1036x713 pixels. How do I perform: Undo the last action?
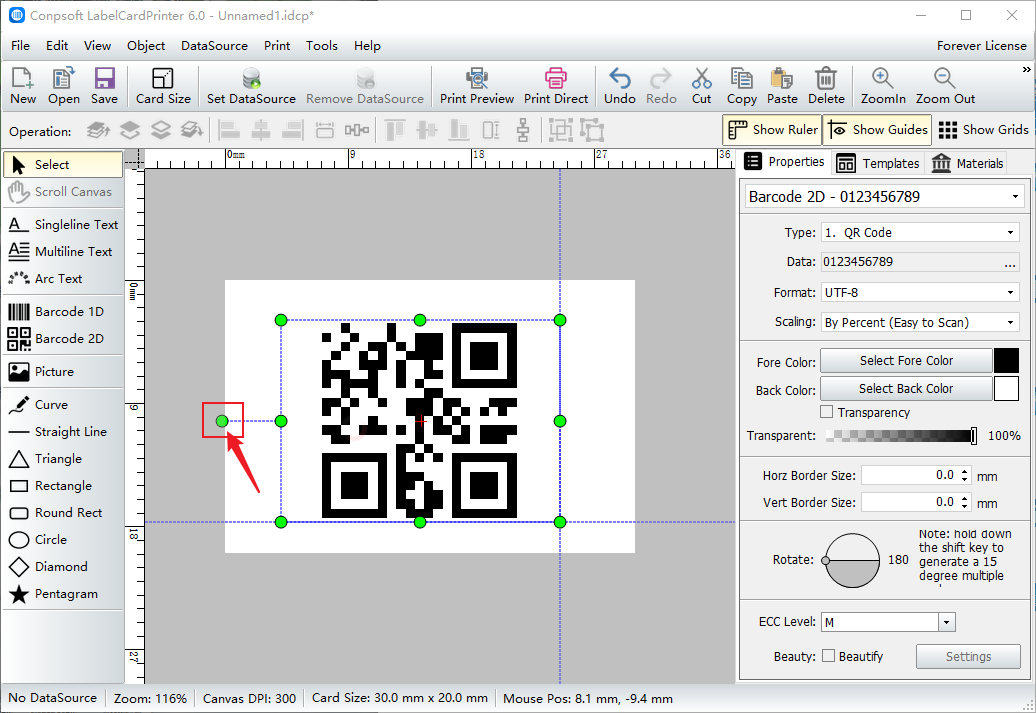pyautogui.click(x=620, y=86)
